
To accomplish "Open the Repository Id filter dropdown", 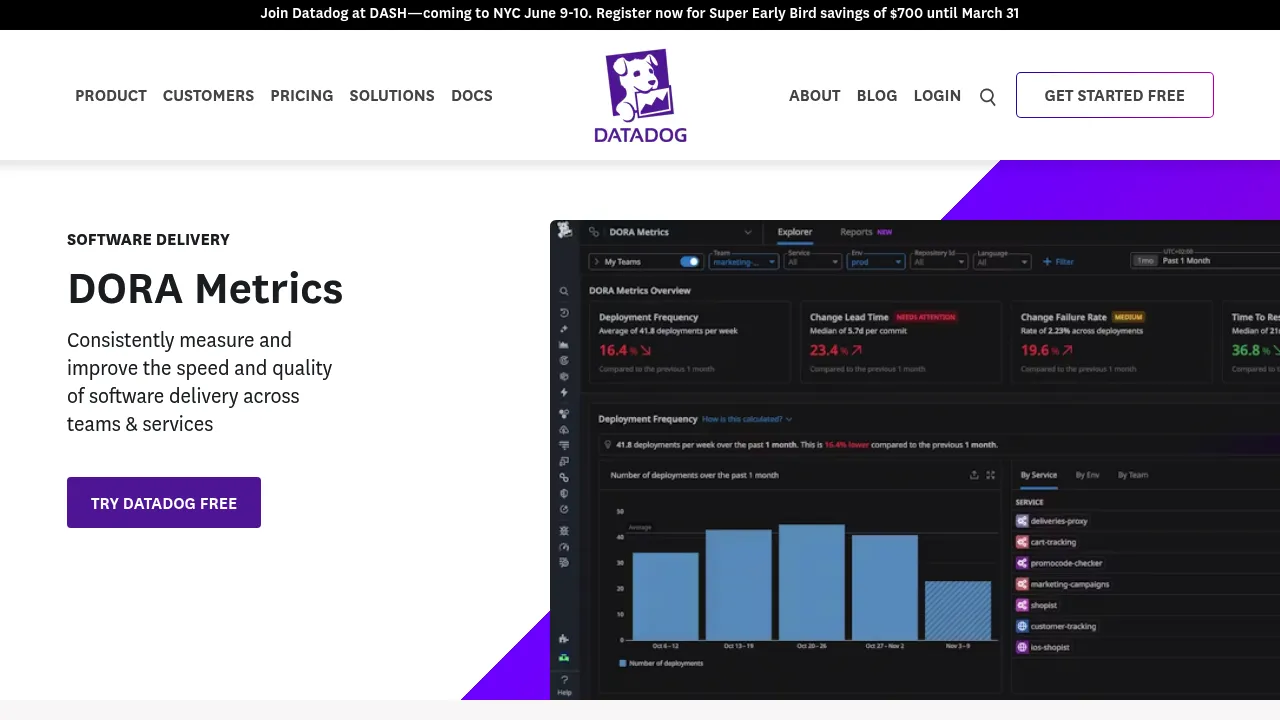I will coord(939,261).
